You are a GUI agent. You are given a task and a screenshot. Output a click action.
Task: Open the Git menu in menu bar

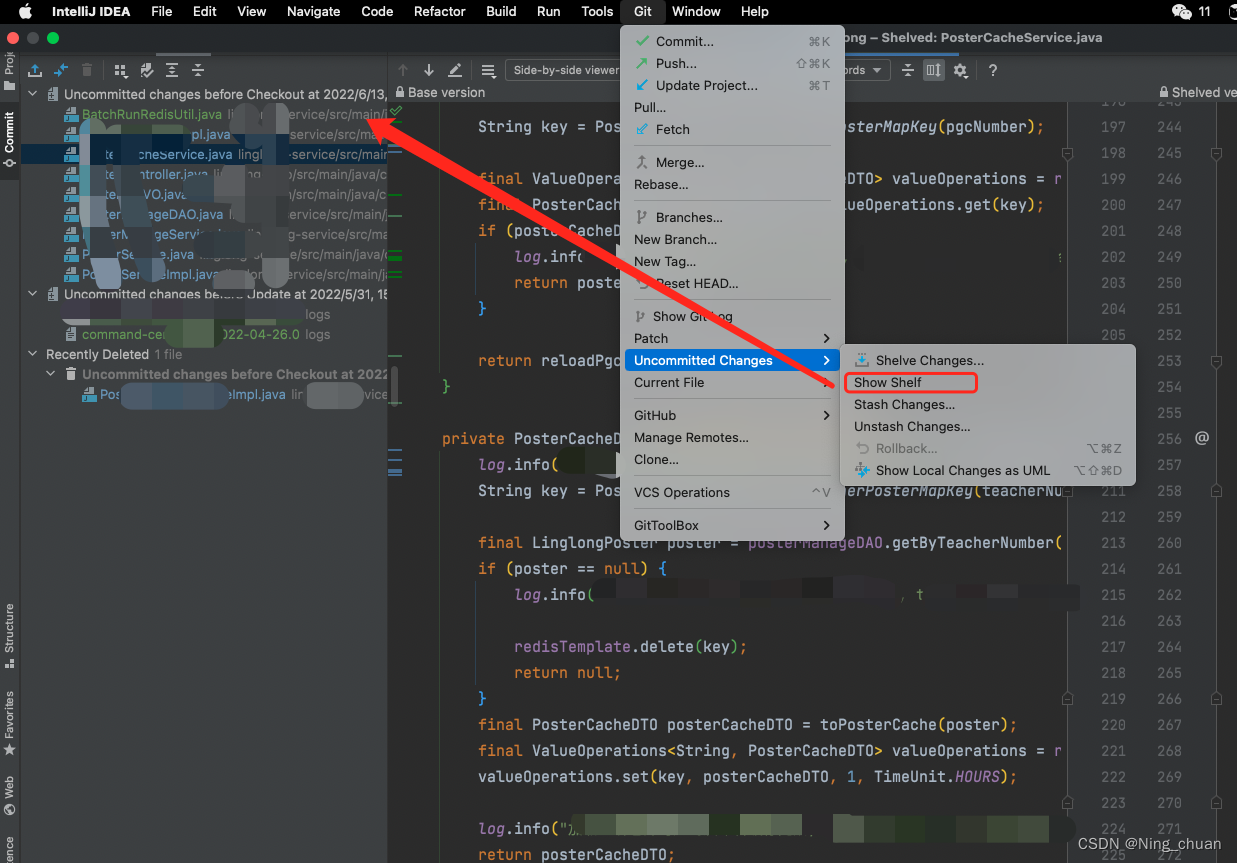pos(642,11)
